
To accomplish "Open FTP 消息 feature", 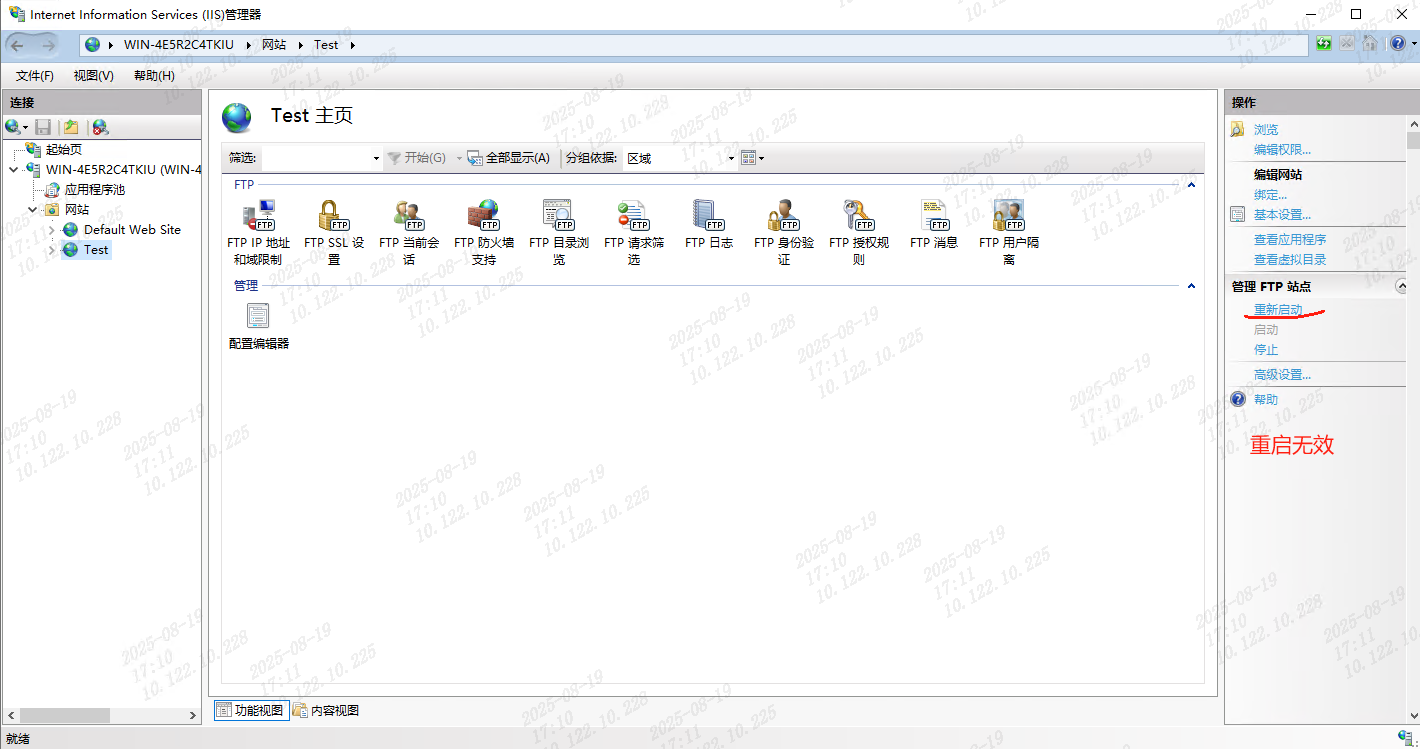I will 934,224.
